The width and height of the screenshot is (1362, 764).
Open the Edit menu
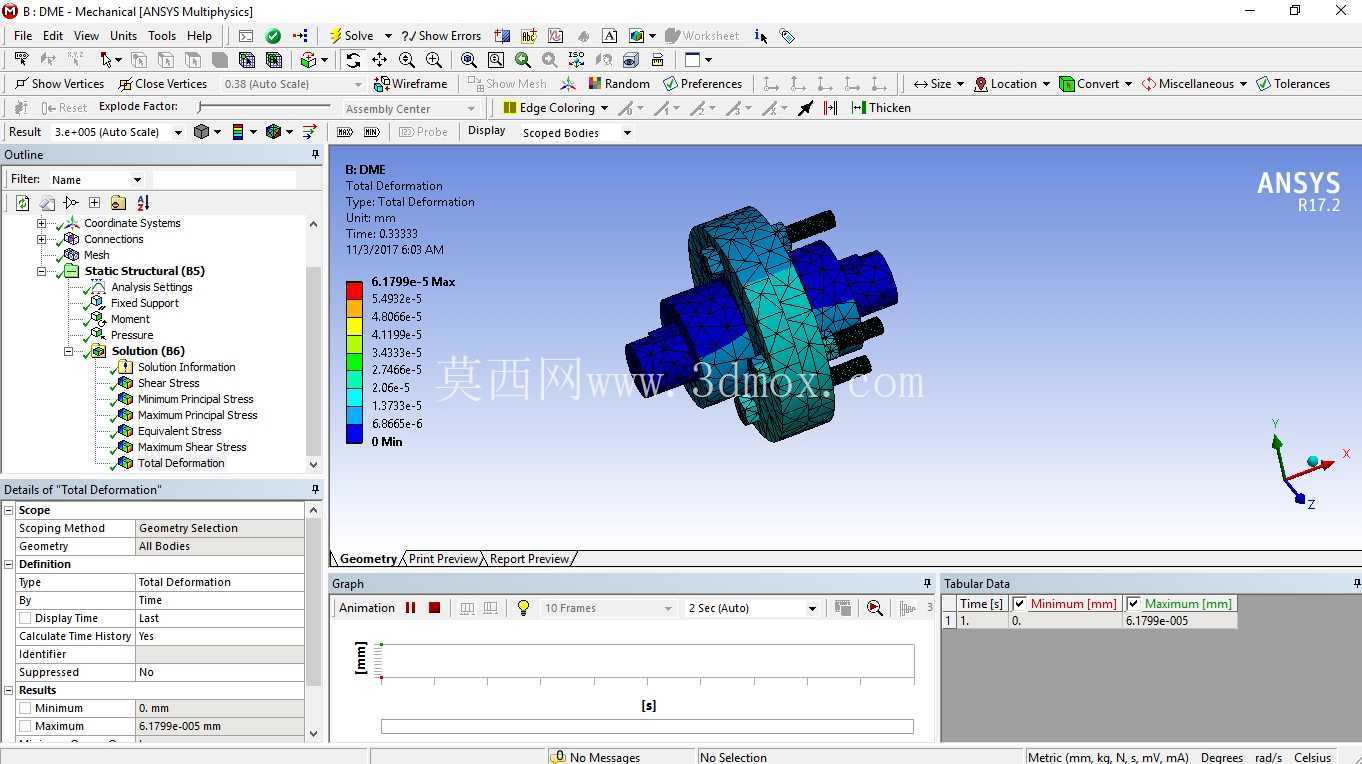tap(53, 36)
